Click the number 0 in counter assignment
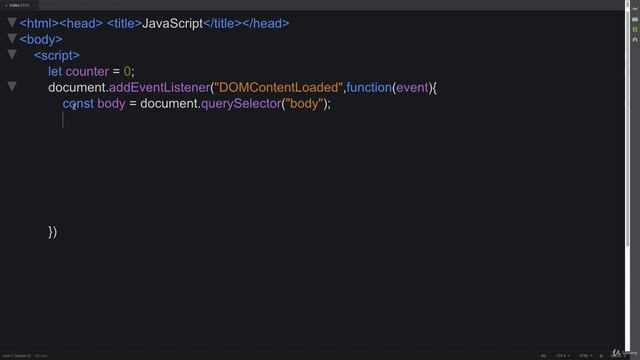The width and height of the screenshot is (640, 360). click(127, 71)
